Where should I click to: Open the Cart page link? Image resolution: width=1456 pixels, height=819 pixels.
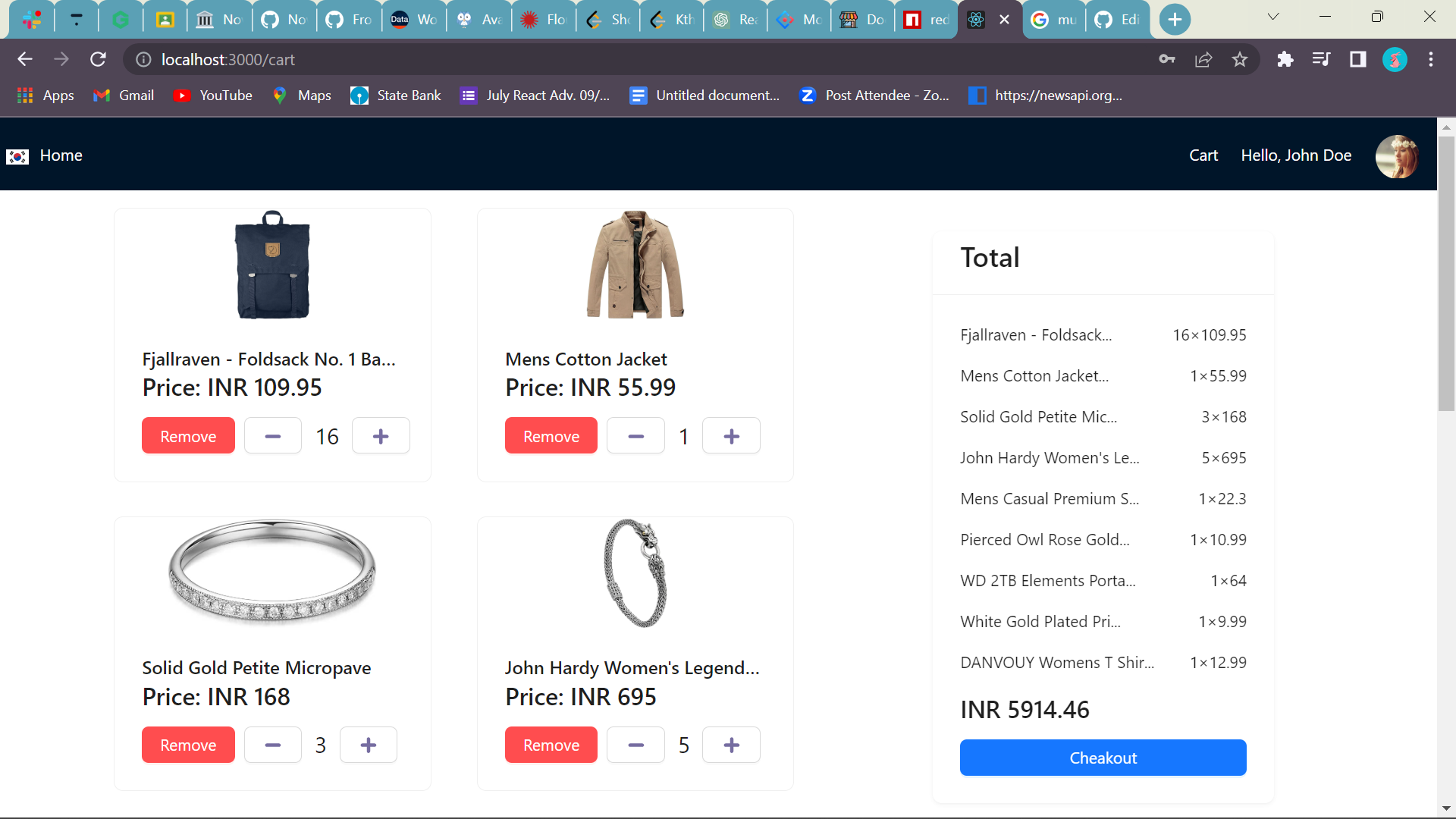pos(1203,155)
